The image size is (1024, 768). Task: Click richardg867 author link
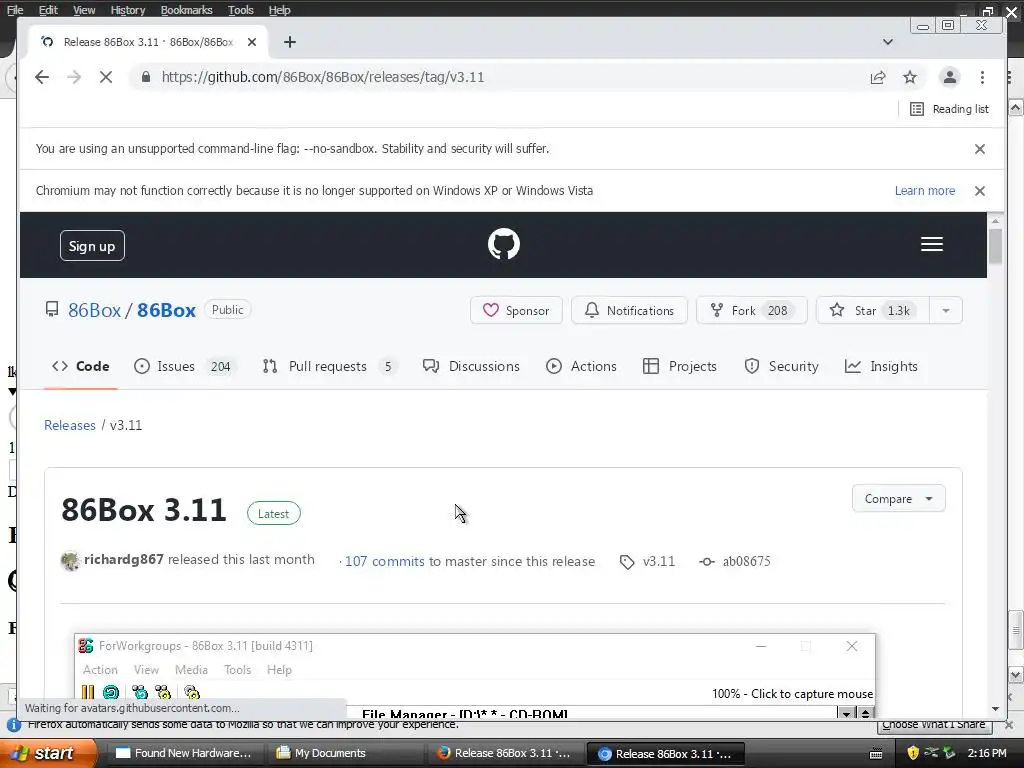tap(123, 560)
